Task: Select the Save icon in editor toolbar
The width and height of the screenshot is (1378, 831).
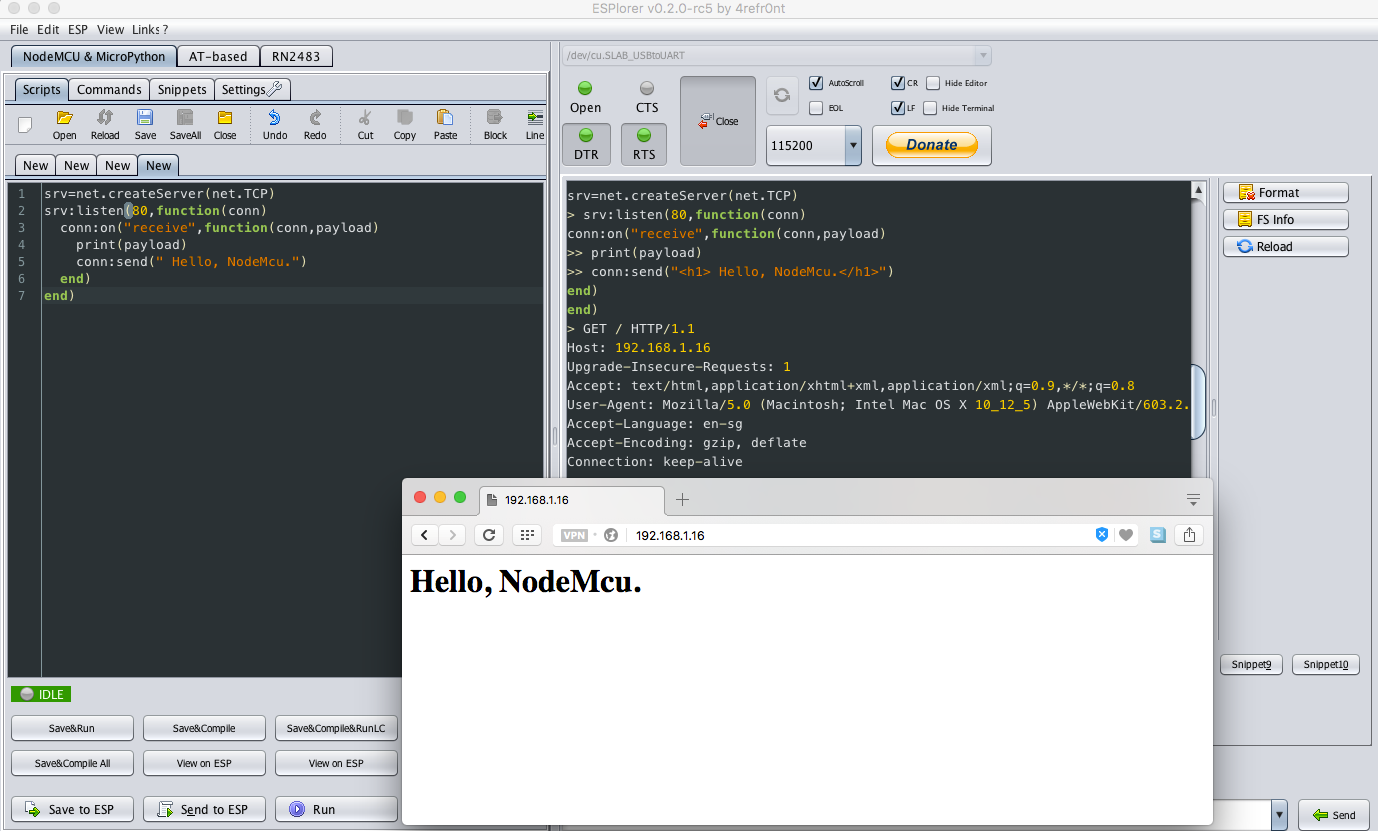Action: [143, 122]
